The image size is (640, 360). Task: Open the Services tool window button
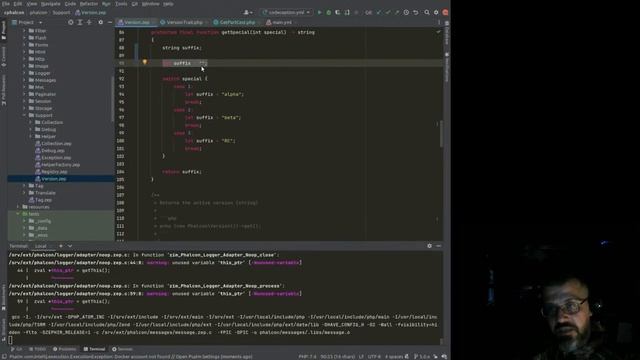click(122, 349)
